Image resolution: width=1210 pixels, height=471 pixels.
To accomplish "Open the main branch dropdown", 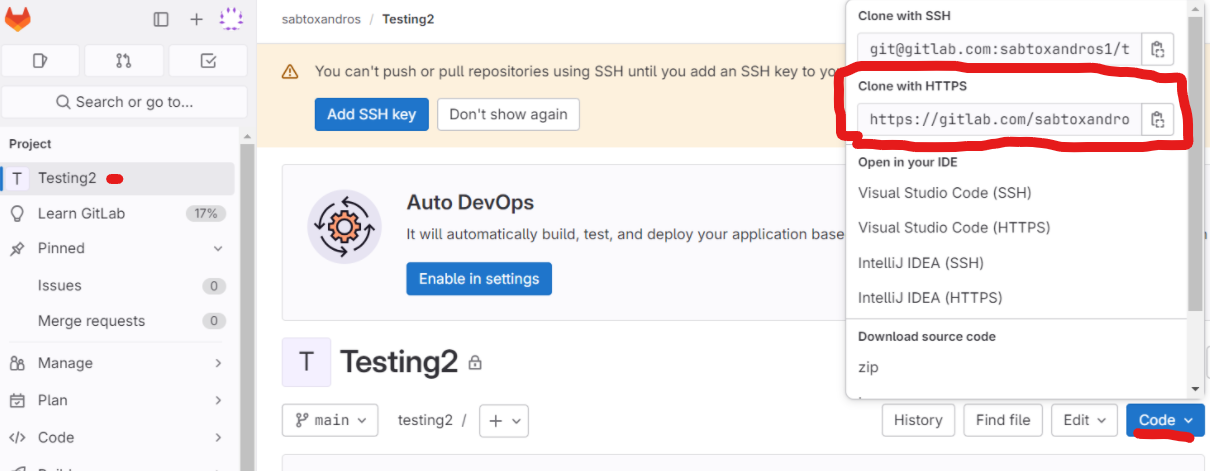I will [330, 420].
